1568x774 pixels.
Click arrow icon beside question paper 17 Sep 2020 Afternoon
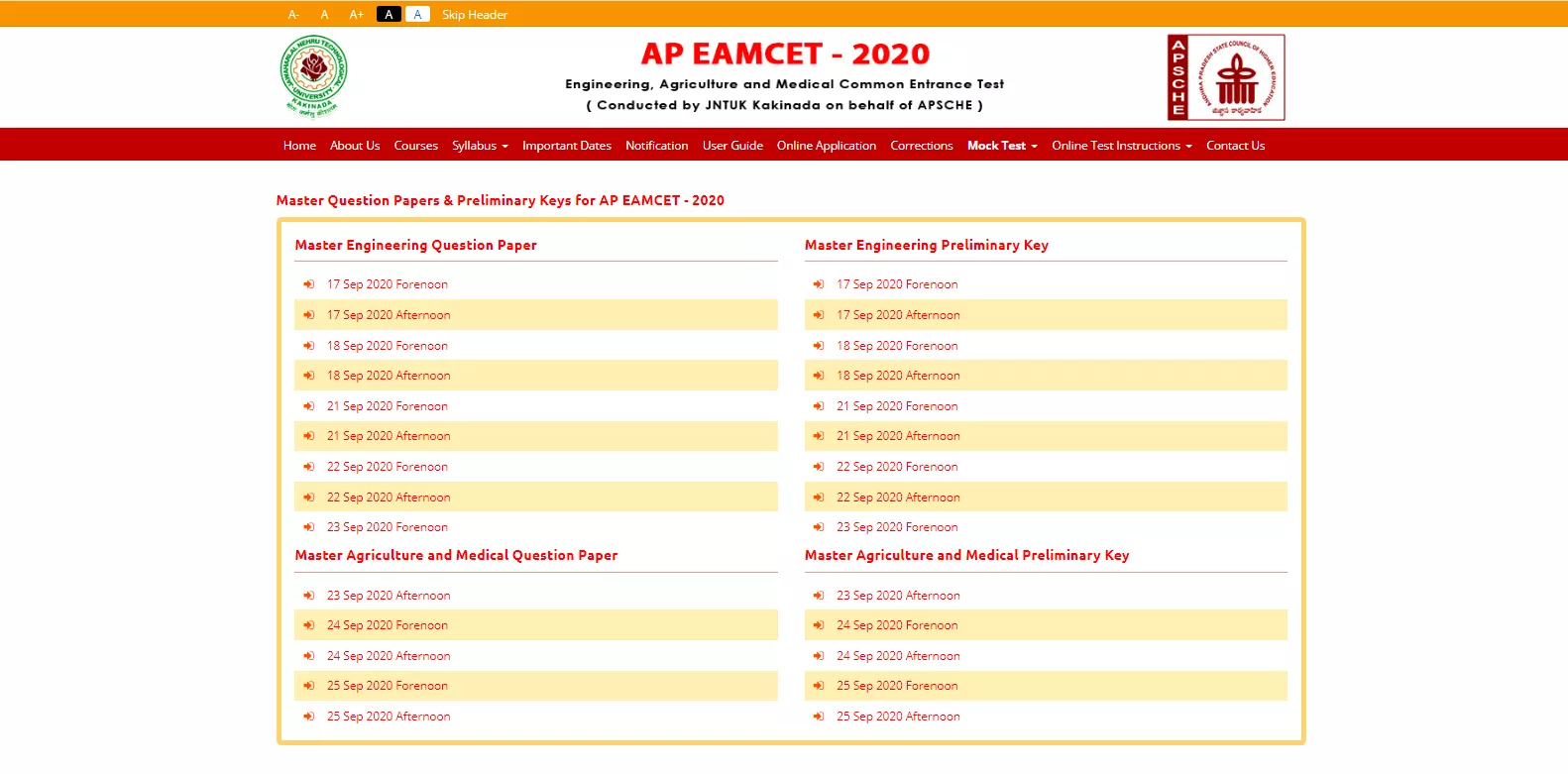pos(308,315)
